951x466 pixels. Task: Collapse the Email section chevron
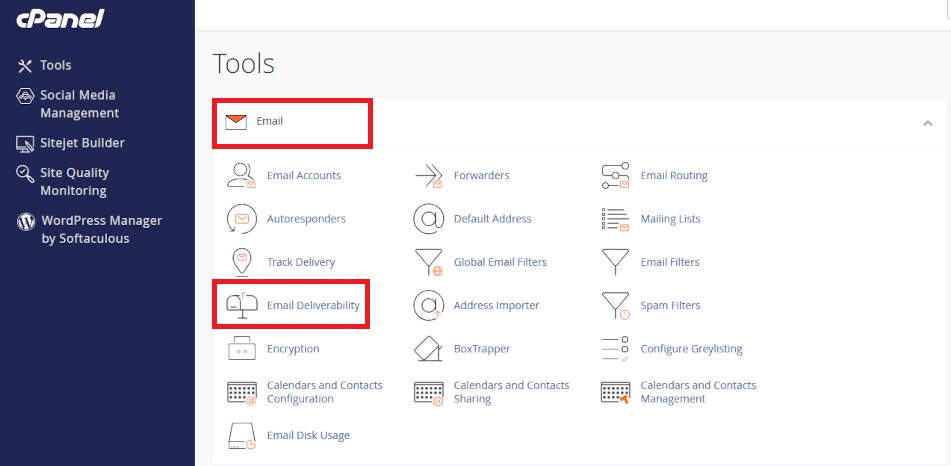(927, 123)
